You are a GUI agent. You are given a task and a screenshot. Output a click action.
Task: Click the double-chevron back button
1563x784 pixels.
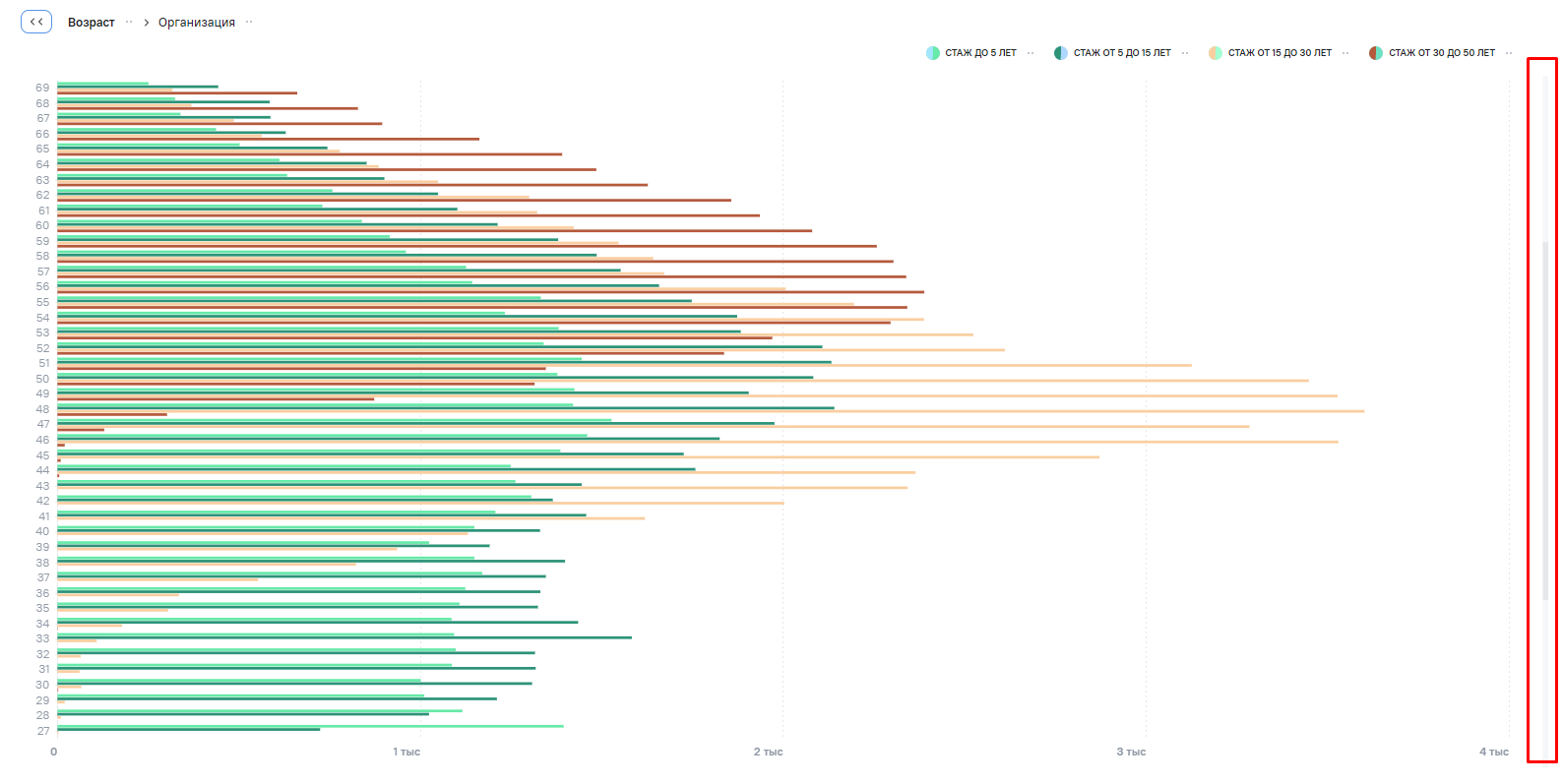pyautogui.click(x=36, y=22)
